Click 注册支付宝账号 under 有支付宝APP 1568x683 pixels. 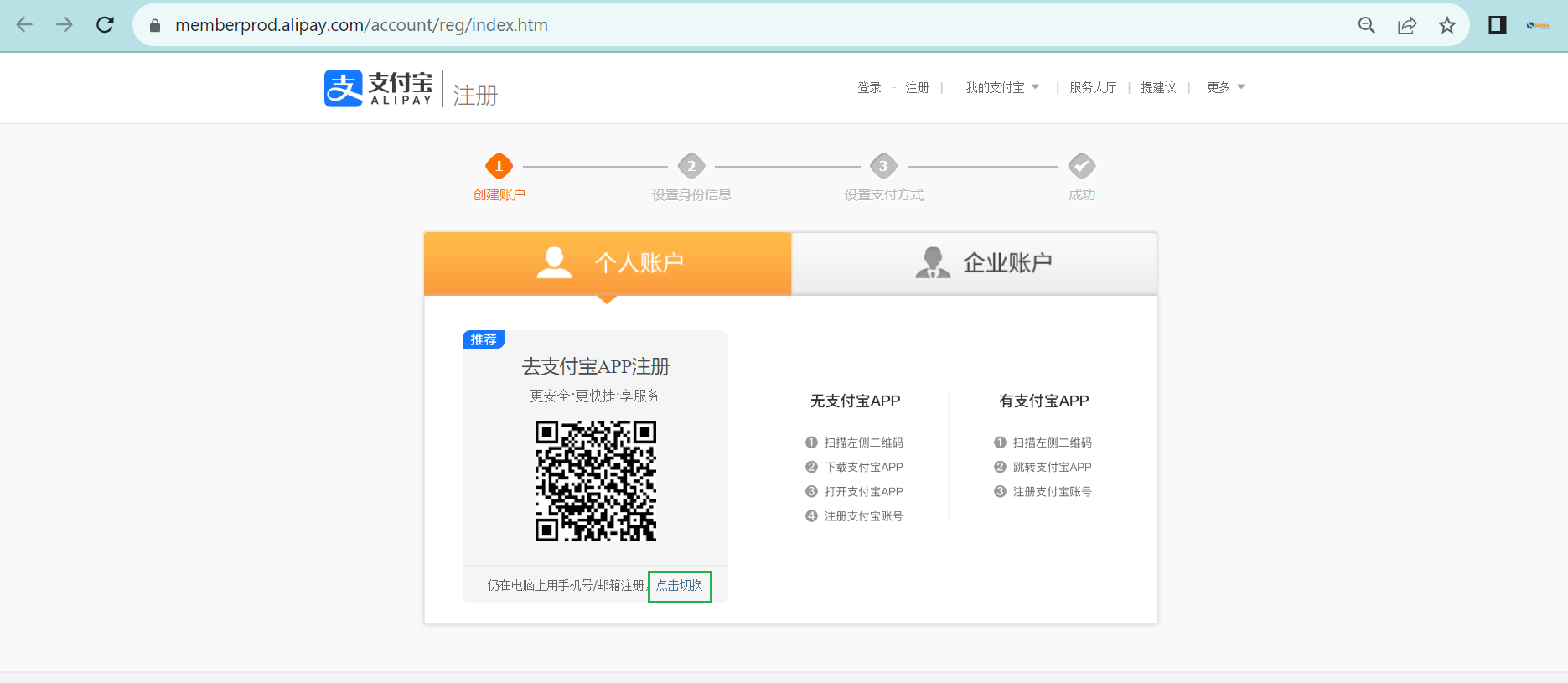pos(1053,491)
